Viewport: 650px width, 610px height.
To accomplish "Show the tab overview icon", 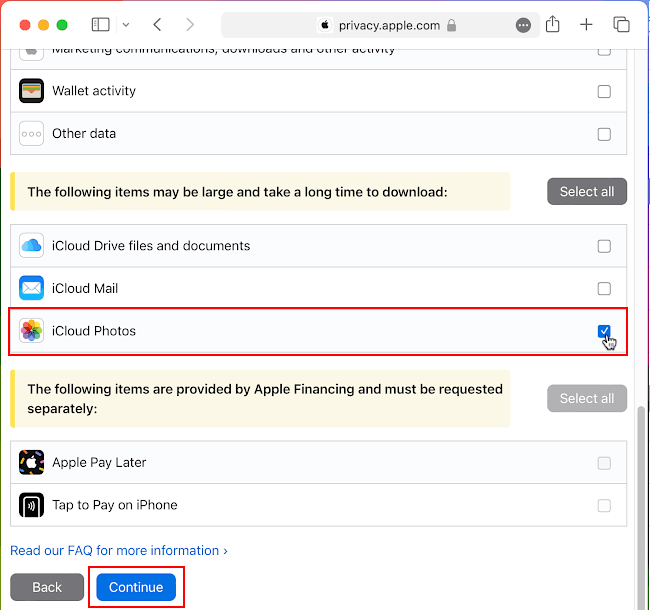I will (621, 25).
